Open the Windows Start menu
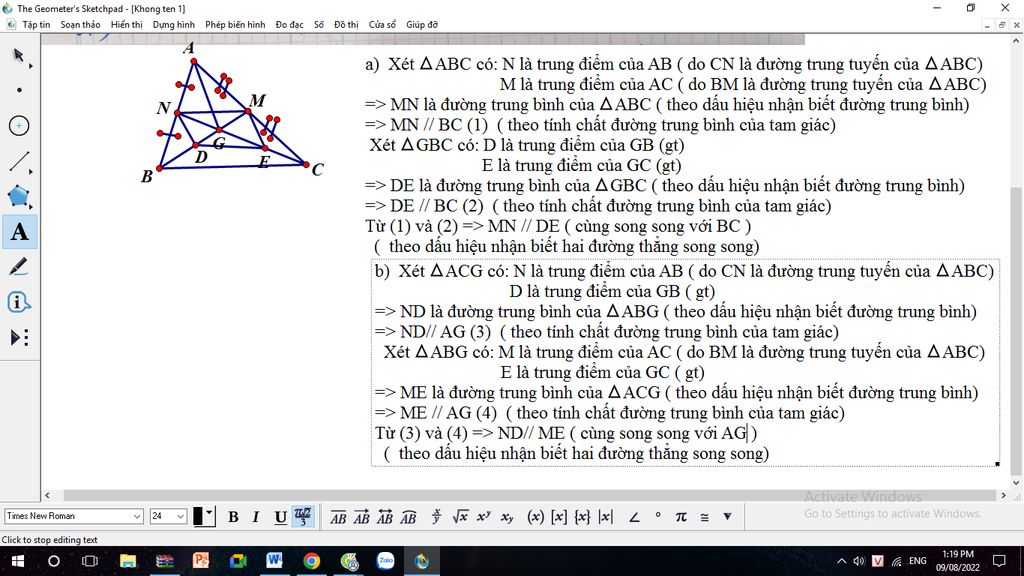The width and height of the screenshot is (1024, 576). (18, 561)
